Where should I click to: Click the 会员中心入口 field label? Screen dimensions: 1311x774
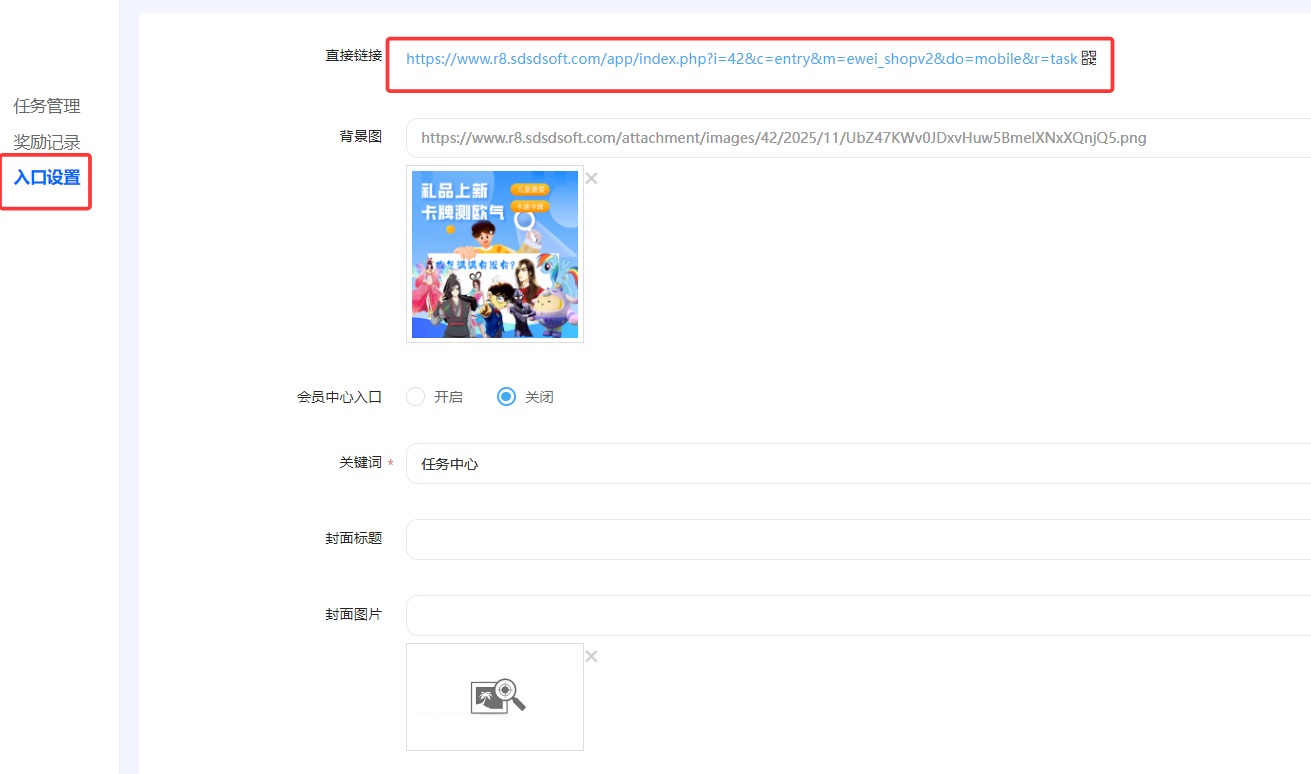pos(339,397)
